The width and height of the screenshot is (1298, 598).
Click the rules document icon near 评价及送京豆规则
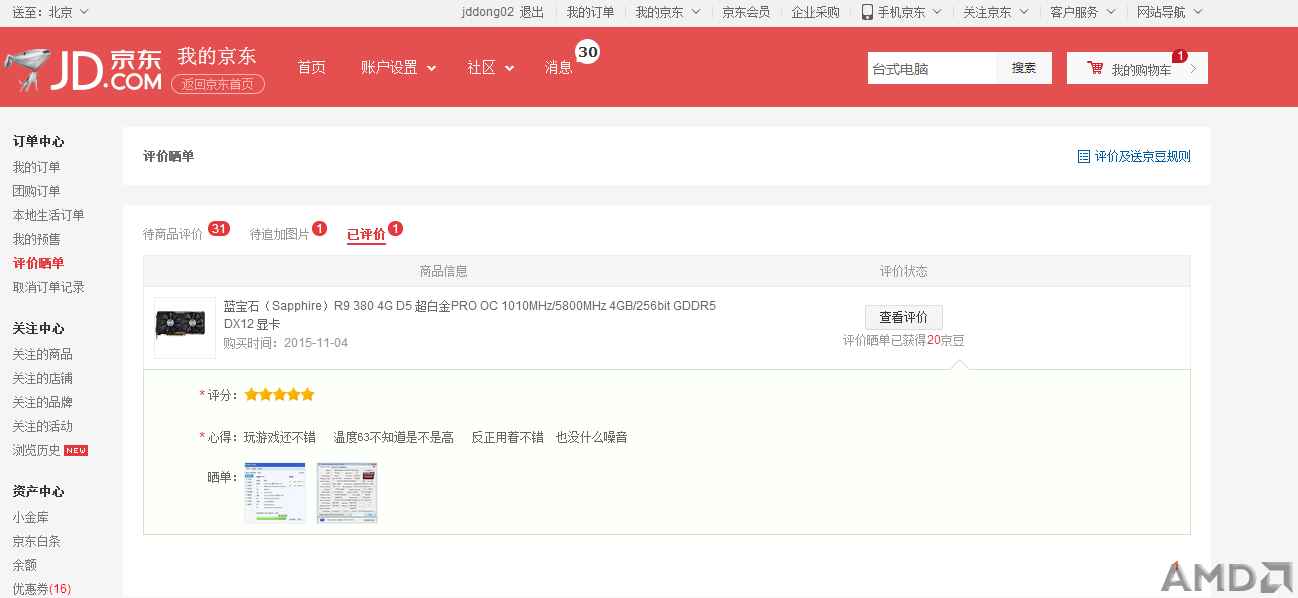1083,156
